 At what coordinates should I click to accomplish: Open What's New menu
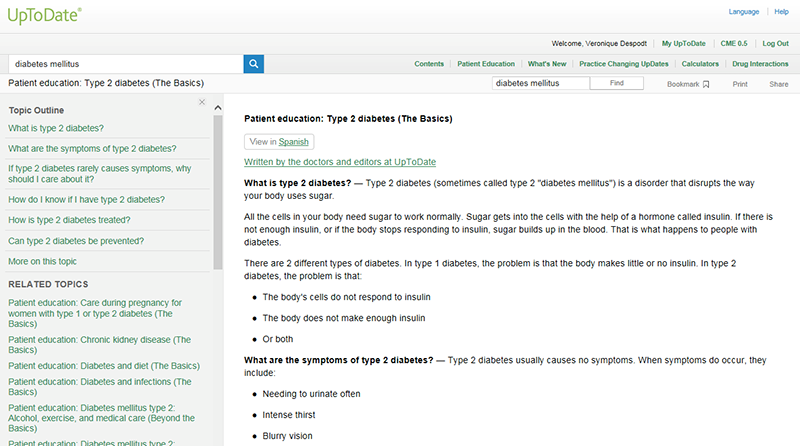point(547,64)
